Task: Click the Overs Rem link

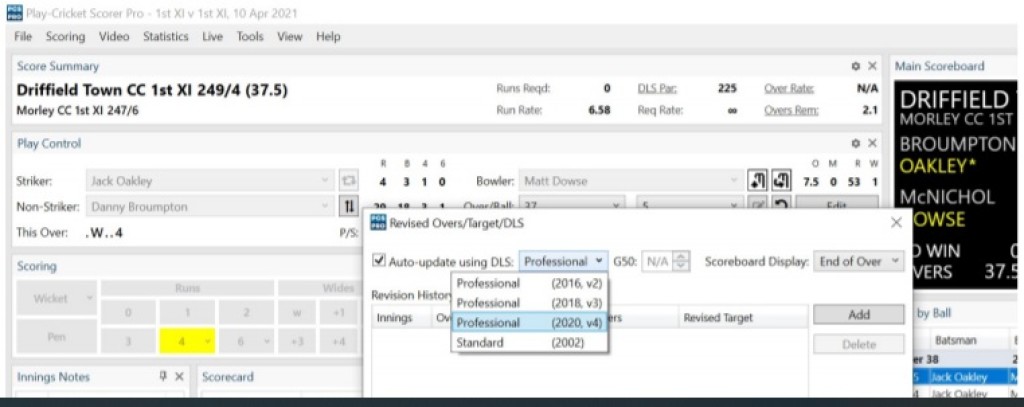Action: (791, 110)
